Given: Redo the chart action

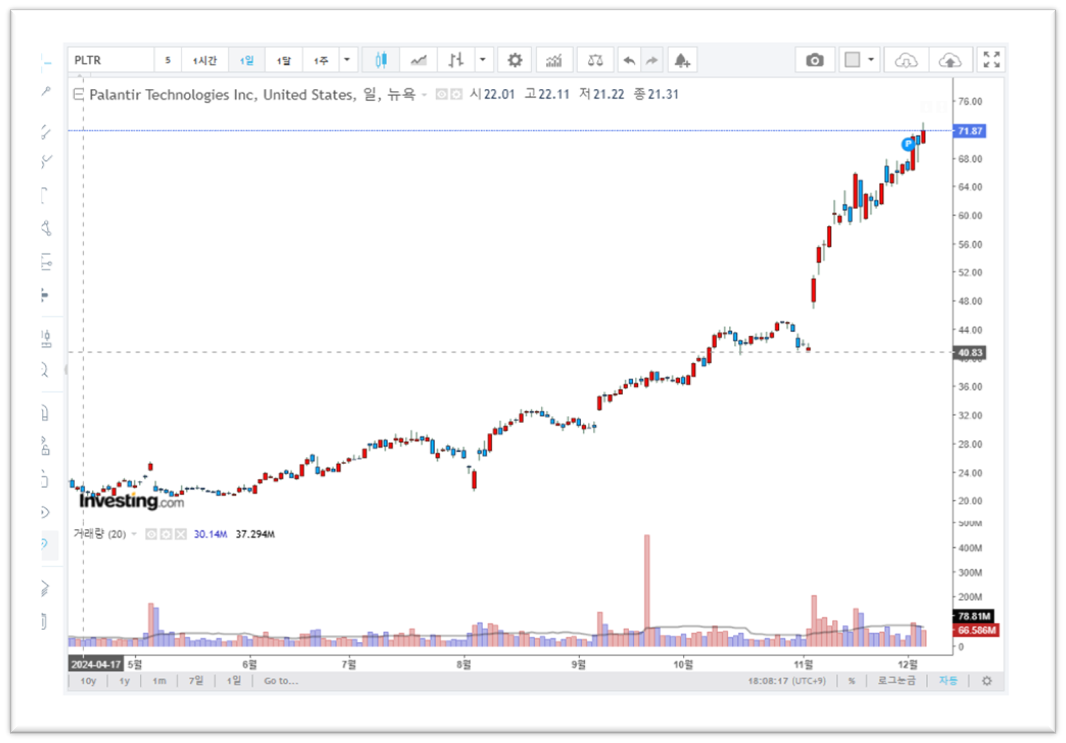Looking at the screenshot, I should pos(651,61).
